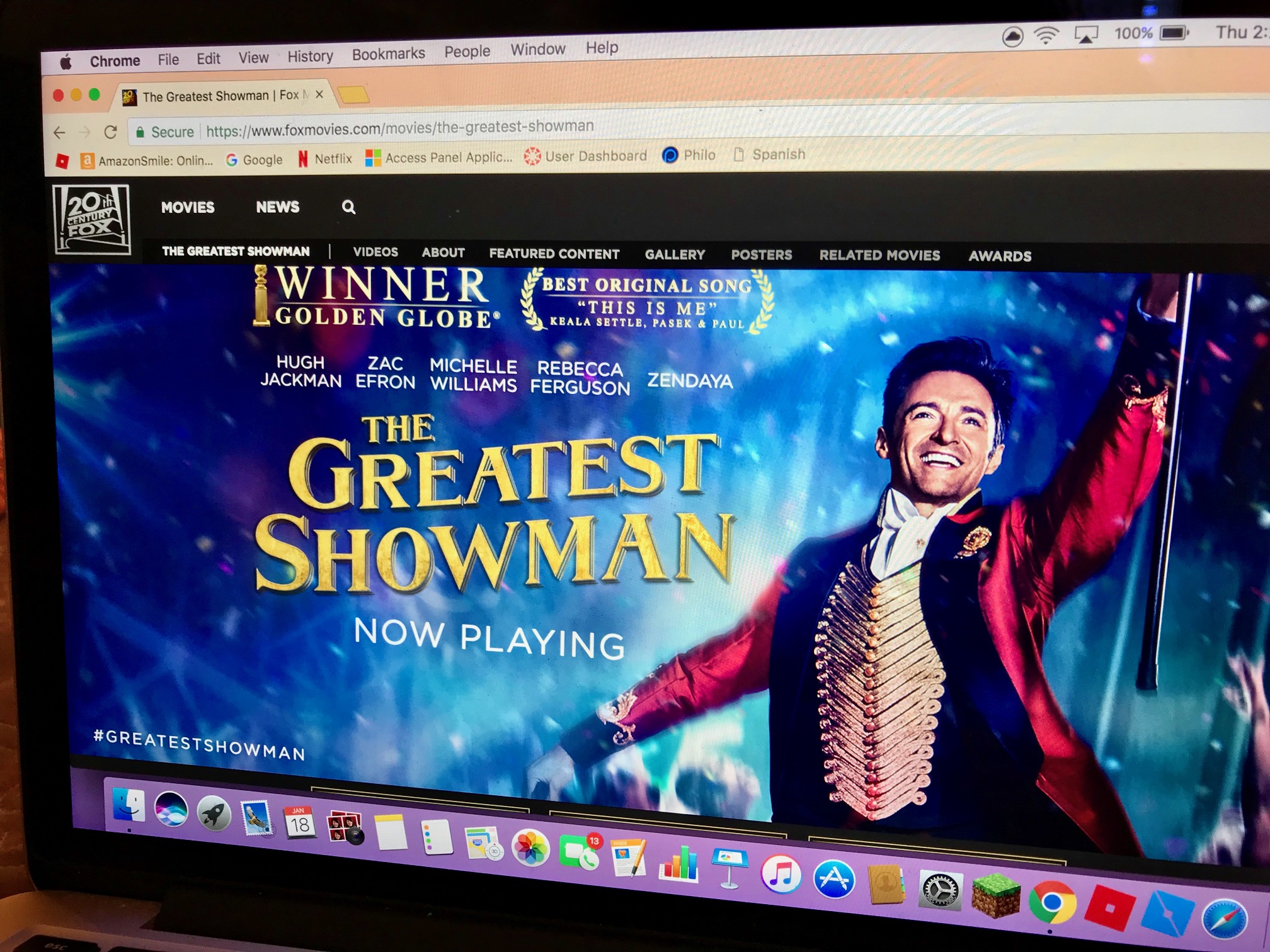The image size is (1270, 952).
Task: Open the Notes app in dock
Action: tap(391, 832)
